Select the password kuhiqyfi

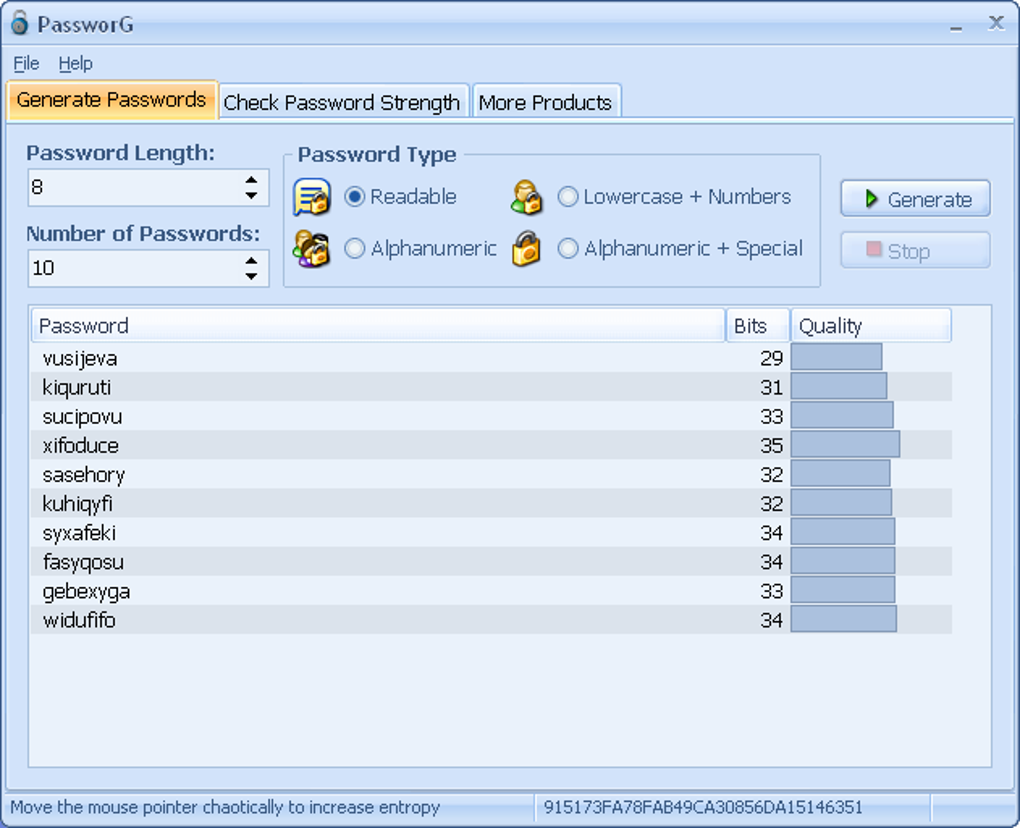77,503
